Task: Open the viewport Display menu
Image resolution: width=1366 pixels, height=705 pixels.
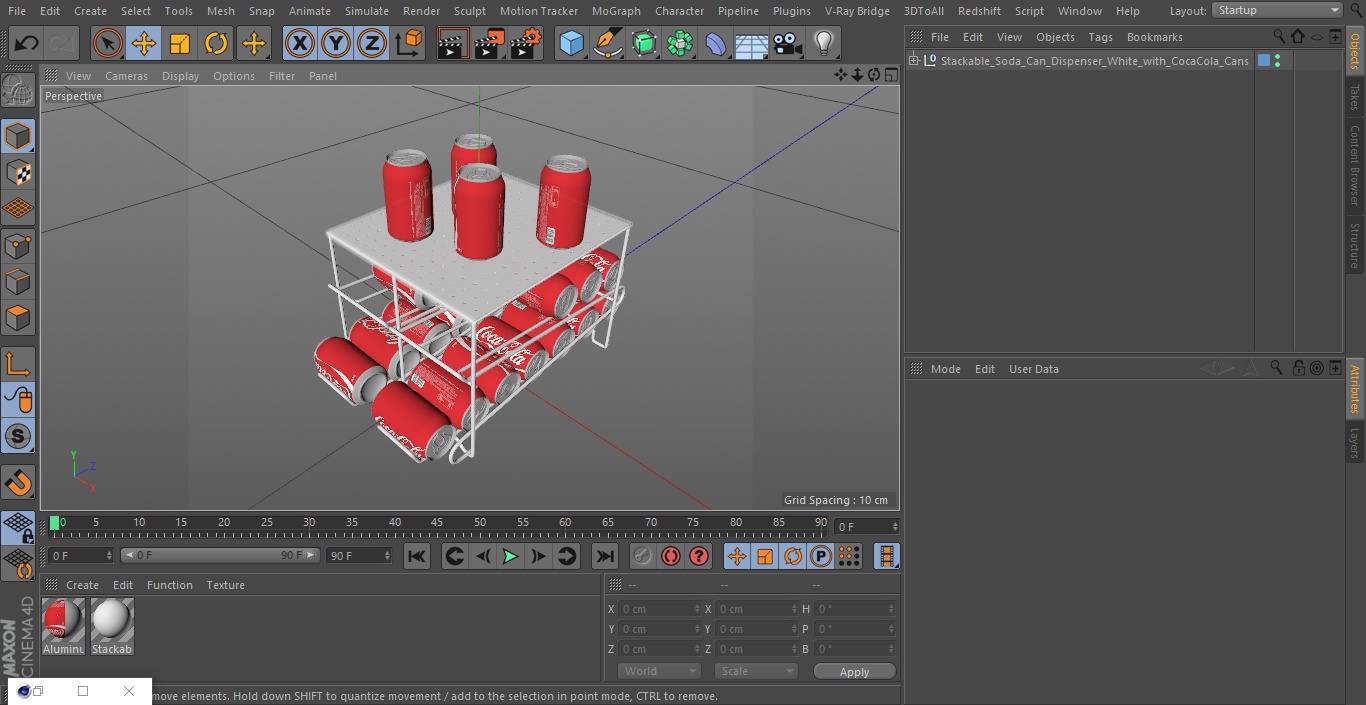Action: pyautogui.click(x=180, y=76)
